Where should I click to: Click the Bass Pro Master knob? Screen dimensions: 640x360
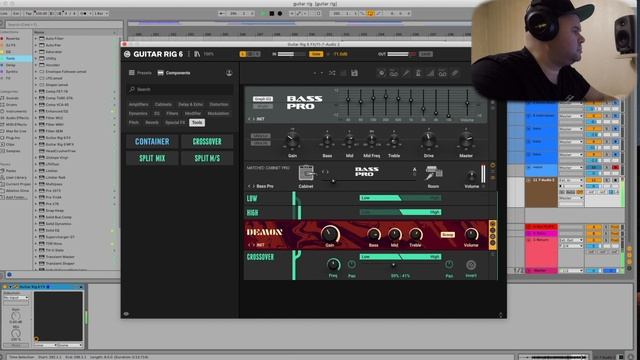[466, 140]
